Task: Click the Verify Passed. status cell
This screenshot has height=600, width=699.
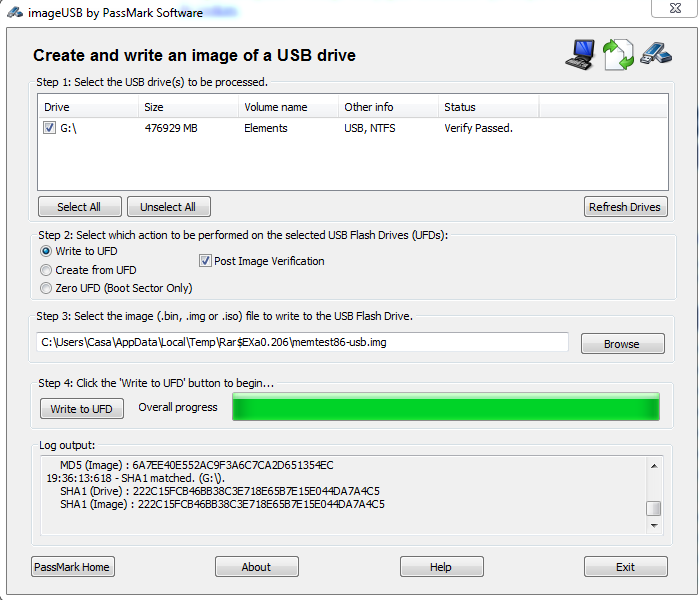Action: pyautogui.click(x=478, y=128)
